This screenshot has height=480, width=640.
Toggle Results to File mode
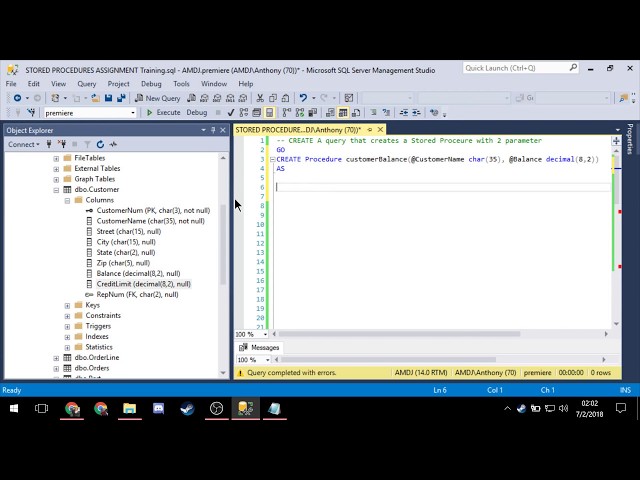[x=356, y=113]
